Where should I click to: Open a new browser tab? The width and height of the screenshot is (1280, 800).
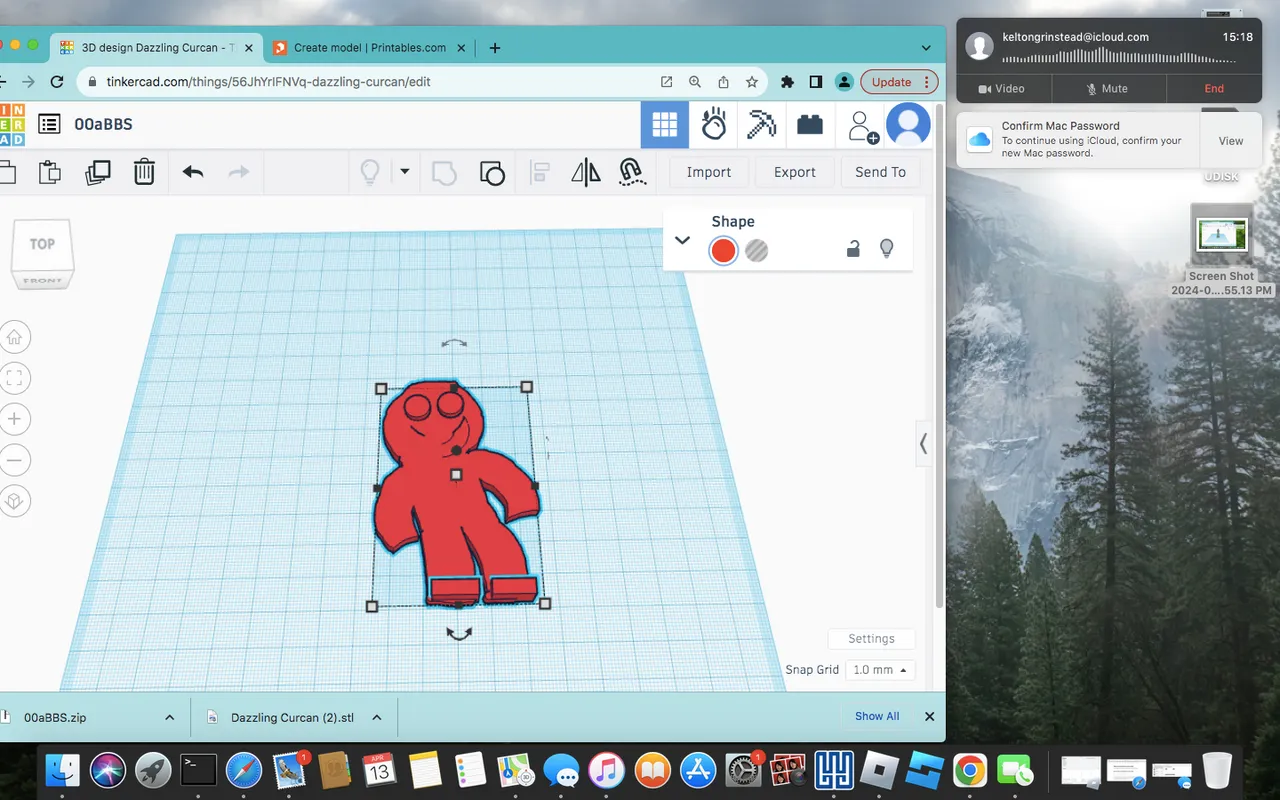495,47
